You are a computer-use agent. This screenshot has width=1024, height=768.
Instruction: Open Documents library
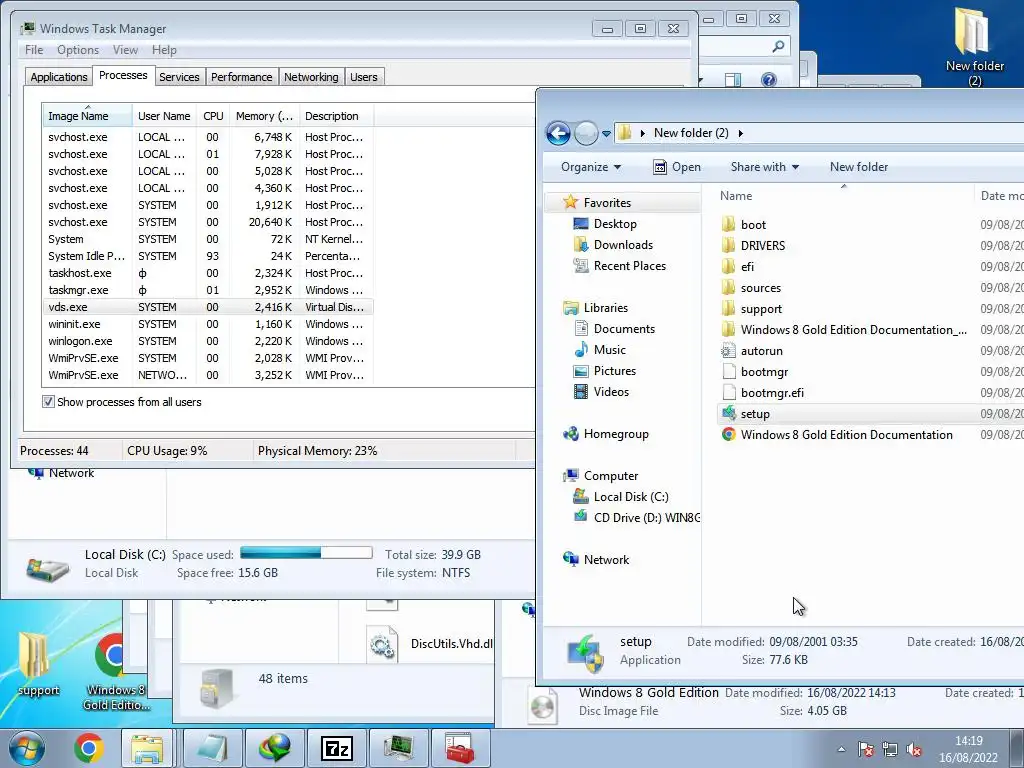(x=624, y=329)
